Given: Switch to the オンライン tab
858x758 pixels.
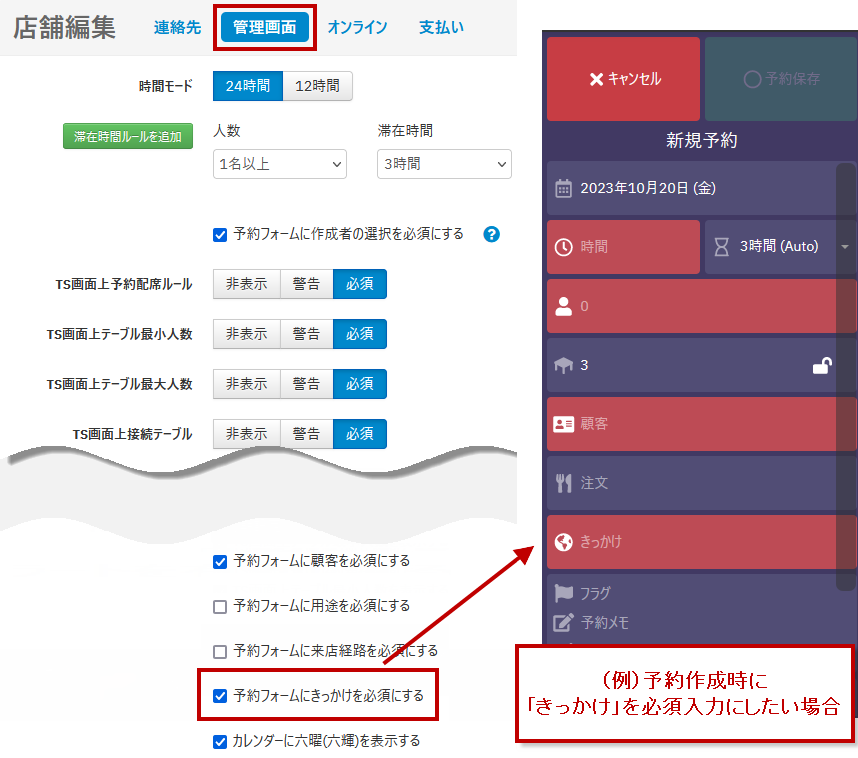Looking at the screenshot, I should (357, 28).
